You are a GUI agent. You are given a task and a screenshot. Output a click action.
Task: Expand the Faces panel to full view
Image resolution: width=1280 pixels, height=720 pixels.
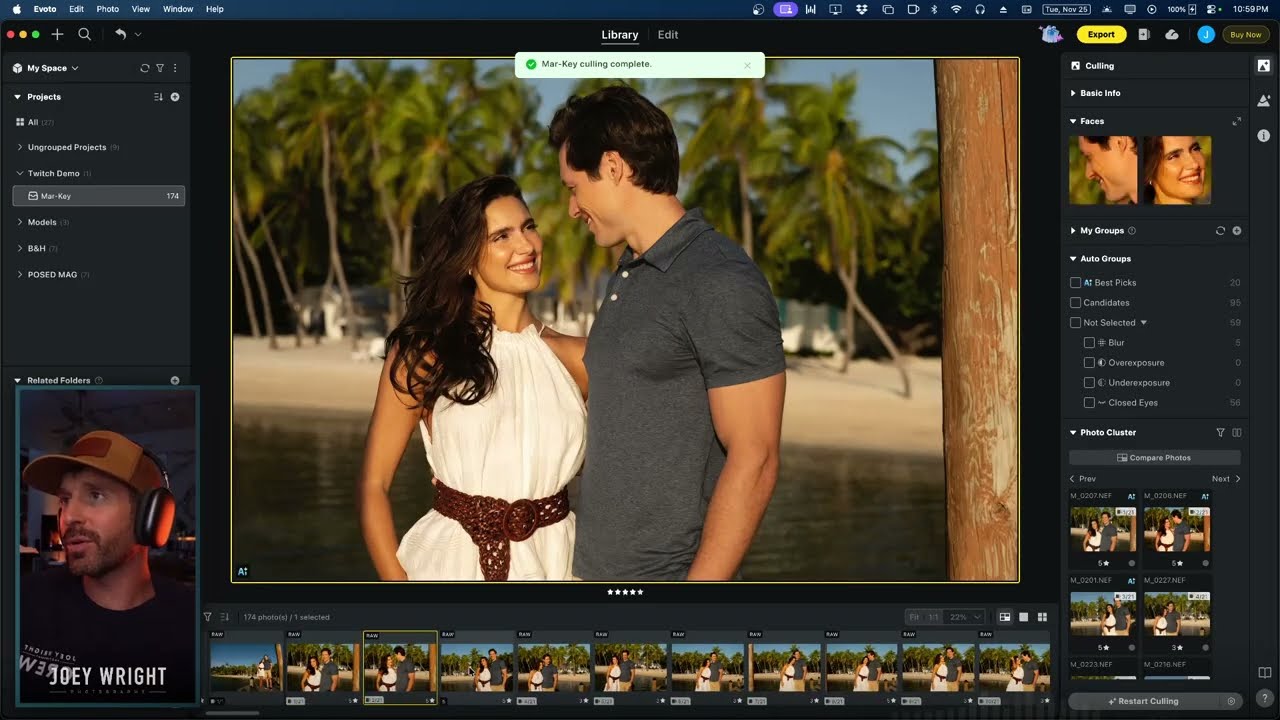coord(1237,121)
